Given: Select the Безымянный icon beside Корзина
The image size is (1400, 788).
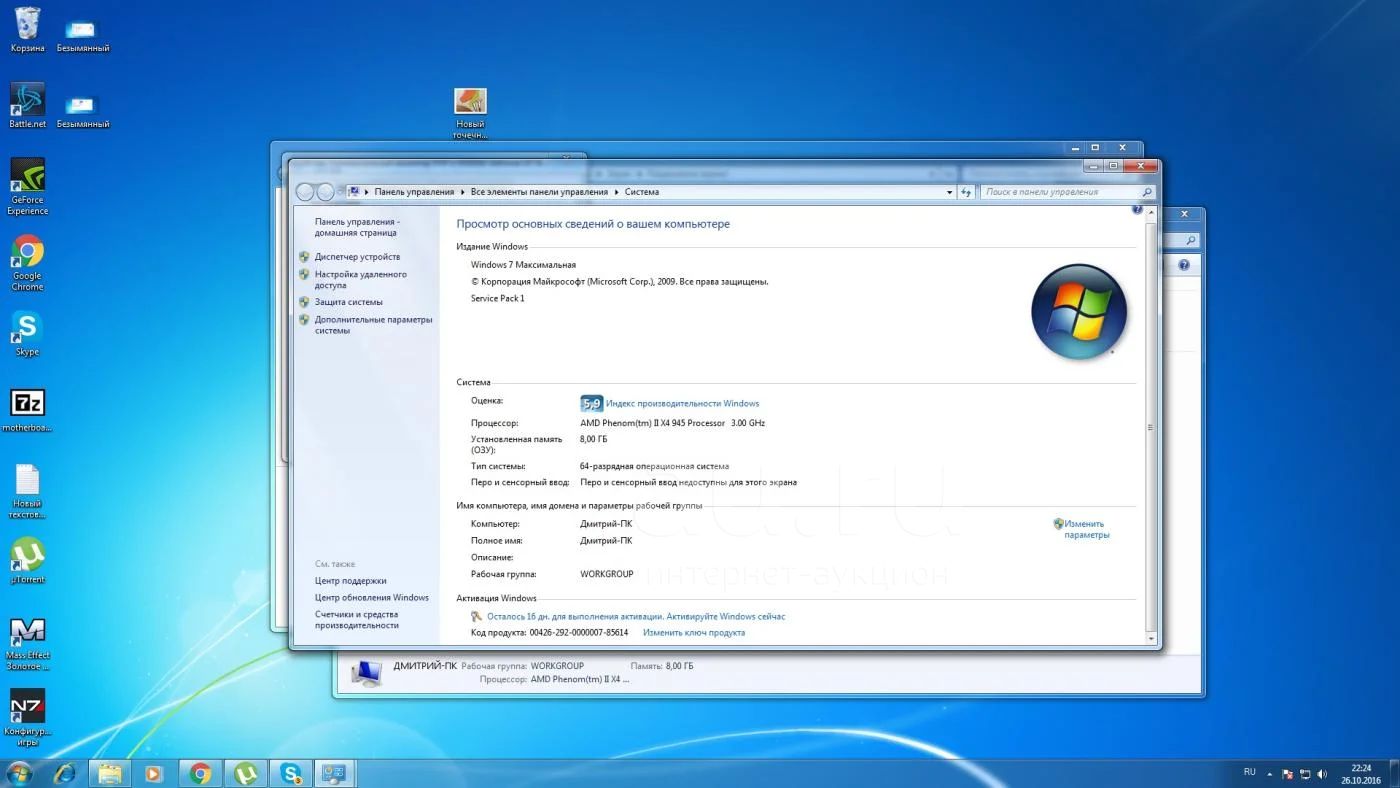Looking at the screenshot, I should [83, 34].
